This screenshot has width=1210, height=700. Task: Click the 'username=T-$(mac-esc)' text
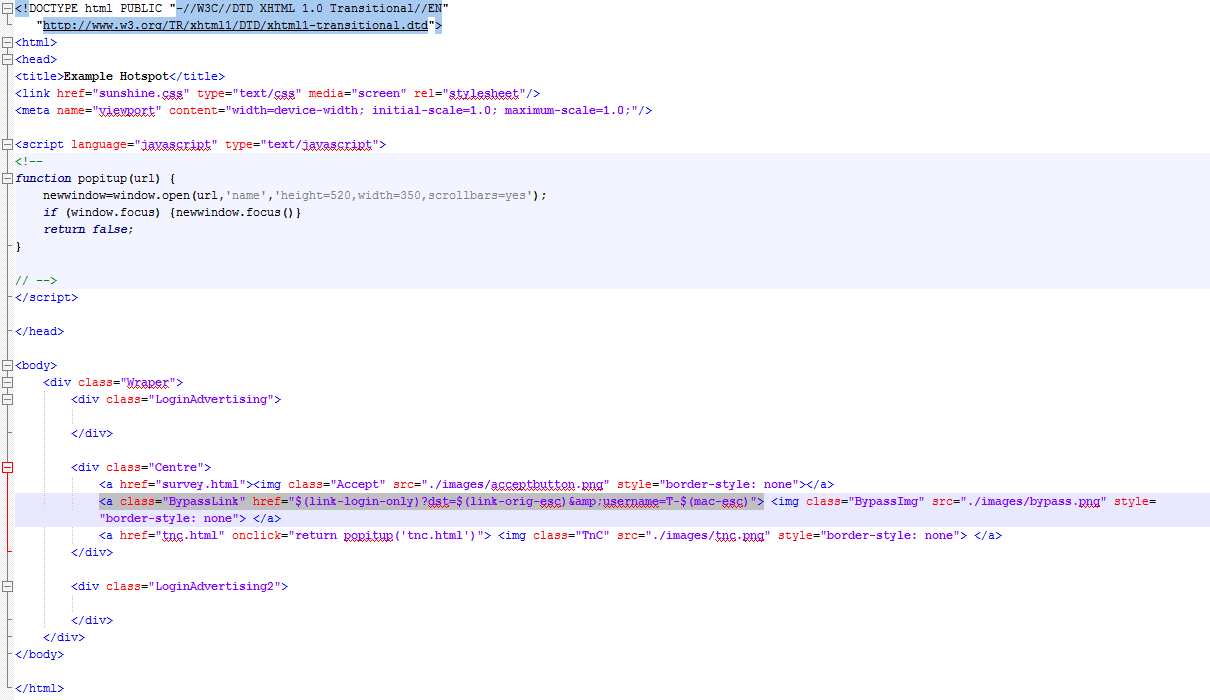click(675, 501)
